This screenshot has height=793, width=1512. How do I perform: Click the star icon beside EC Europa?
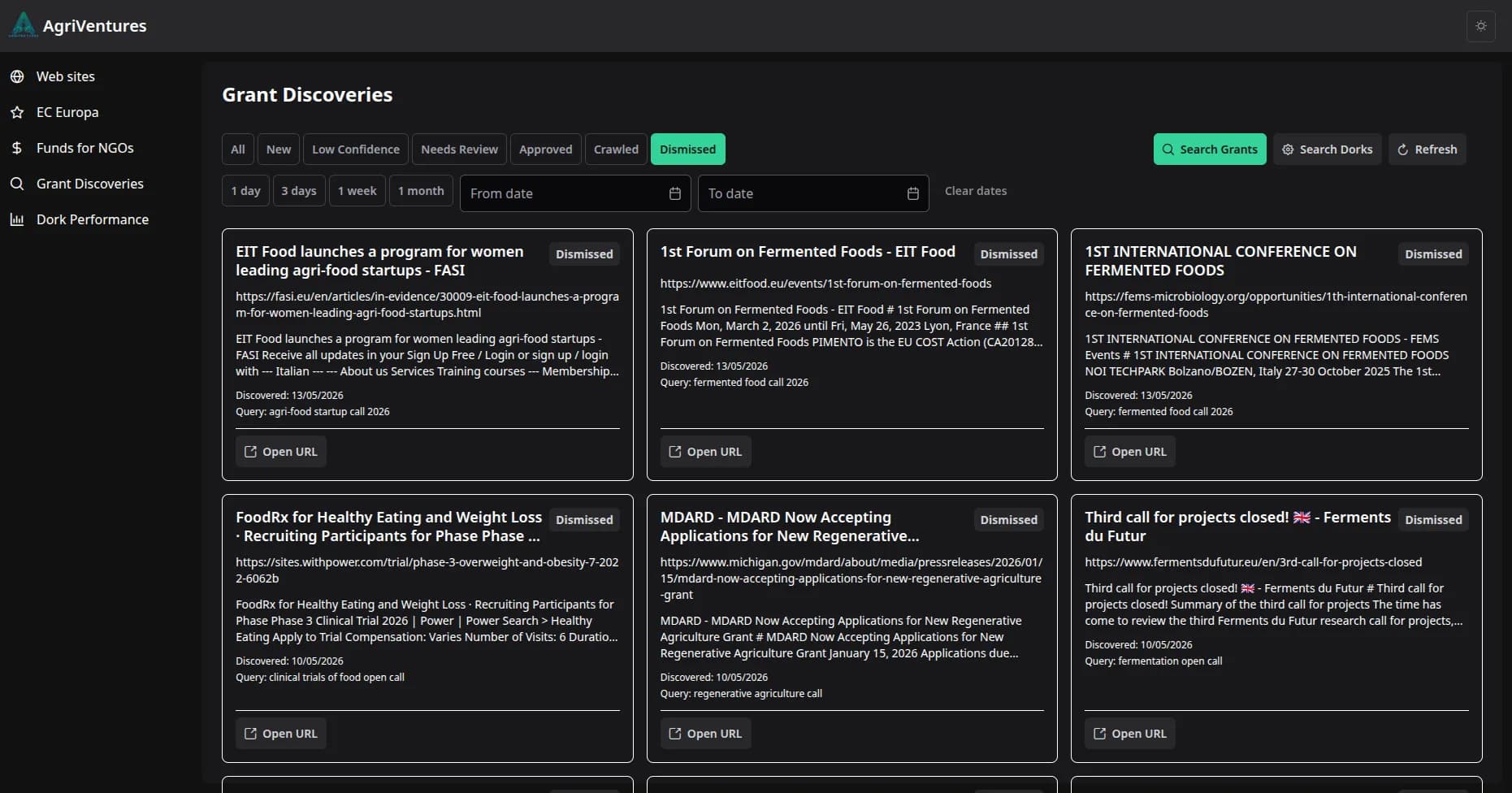click(17, 112)
